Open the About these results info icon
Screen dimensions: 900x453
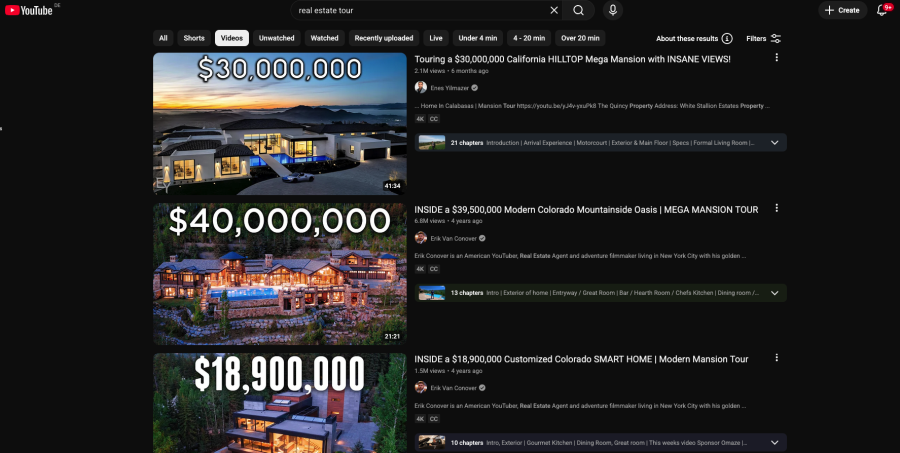(727, 38)
